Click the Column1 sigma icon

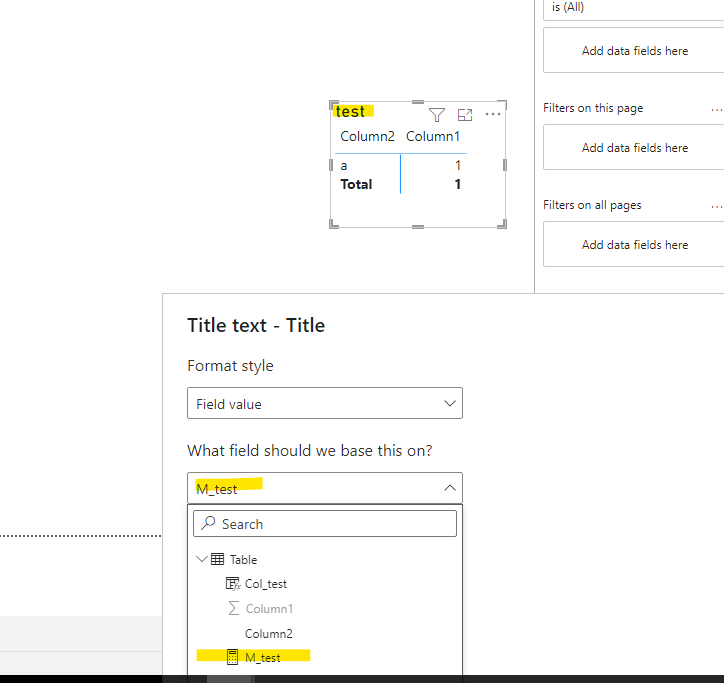(x=234, y=608)
